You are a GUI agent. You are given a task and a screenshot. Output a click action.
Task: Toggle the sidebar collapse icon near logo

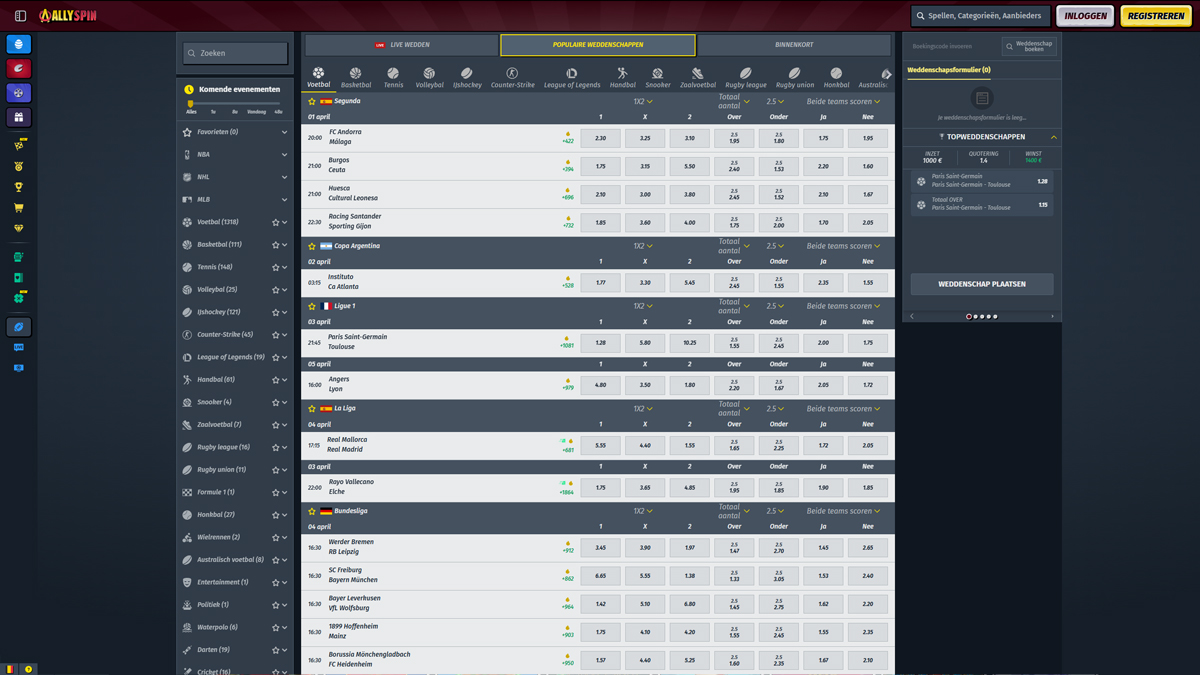click(20, 16)
